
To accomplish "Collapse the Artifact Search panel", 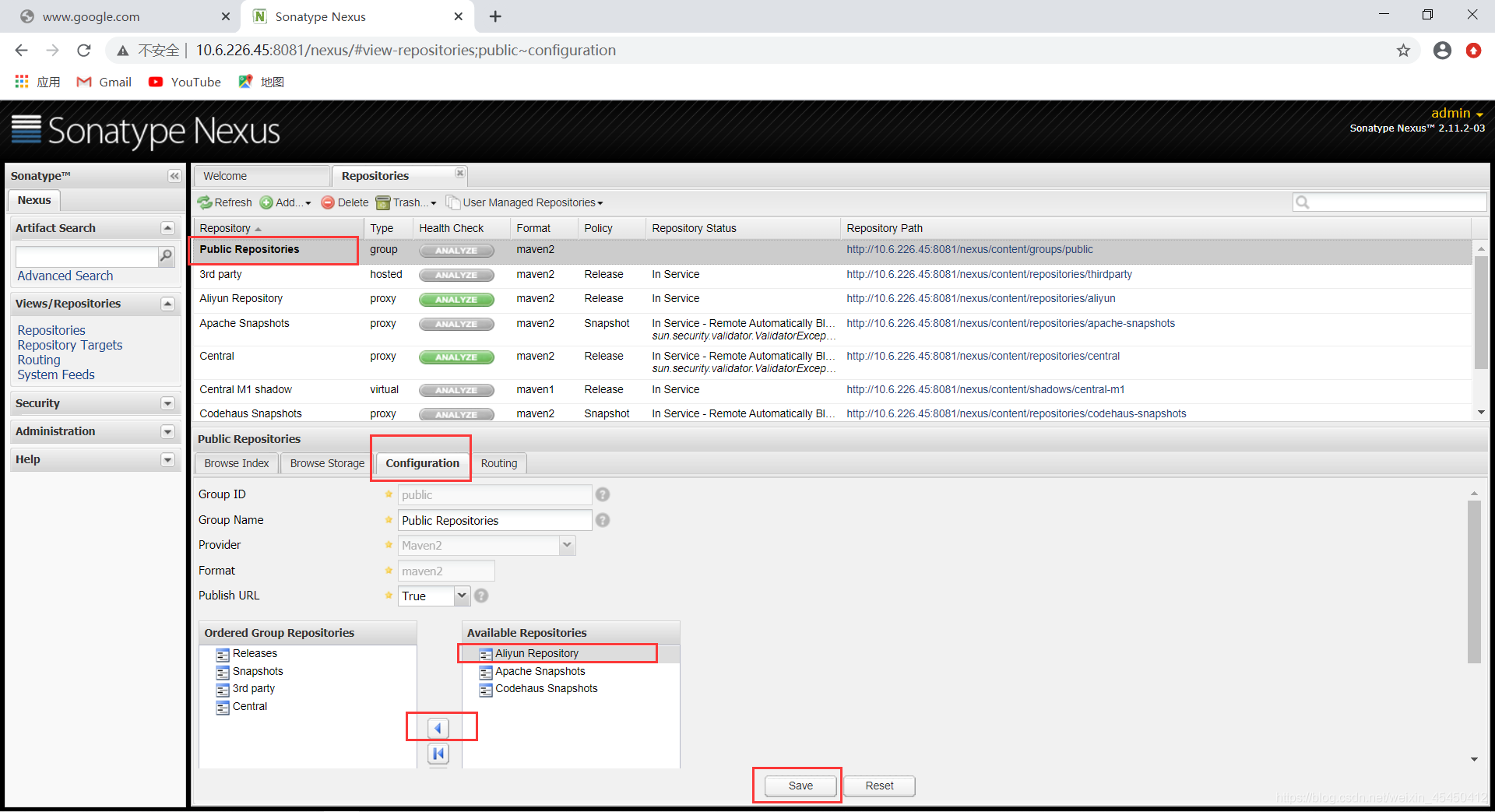I will [x=167, y=228].
